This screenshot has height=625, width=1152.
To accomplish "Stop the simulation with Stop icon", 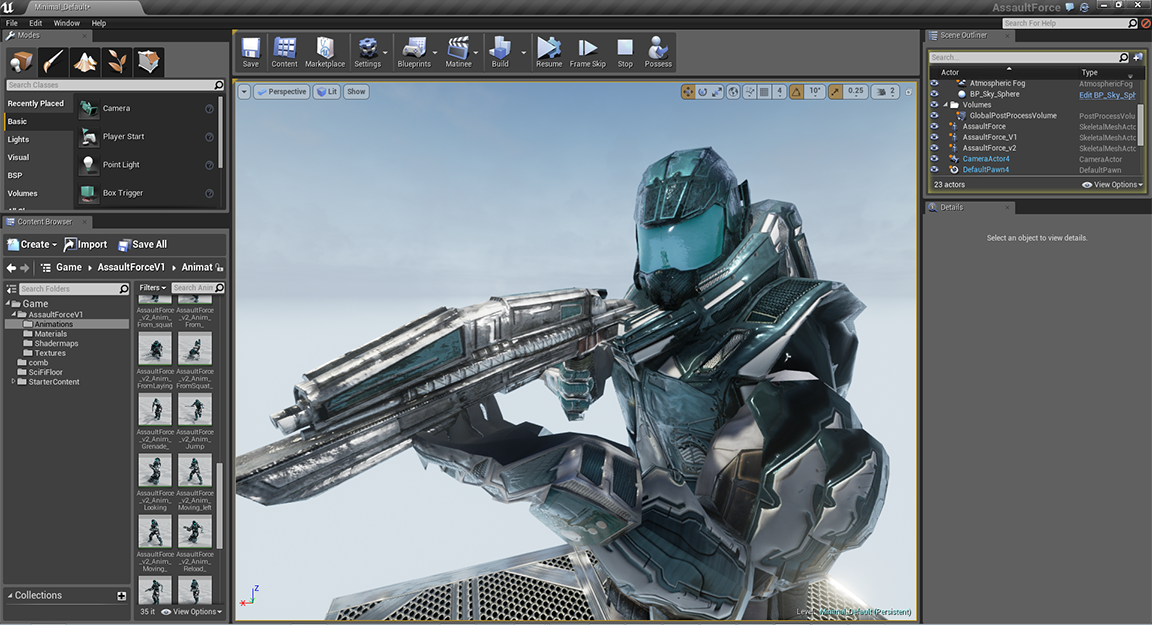I will tap(625, 48).
